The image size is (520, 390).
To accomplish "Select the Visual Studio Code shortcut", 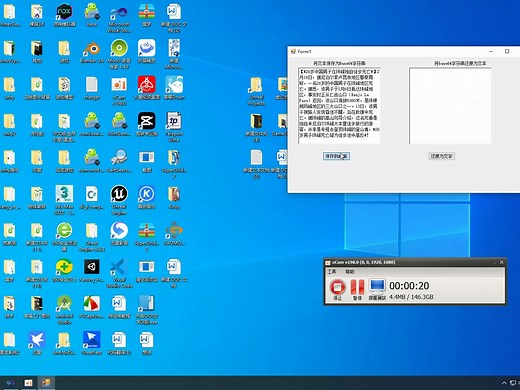I will 119,267.
